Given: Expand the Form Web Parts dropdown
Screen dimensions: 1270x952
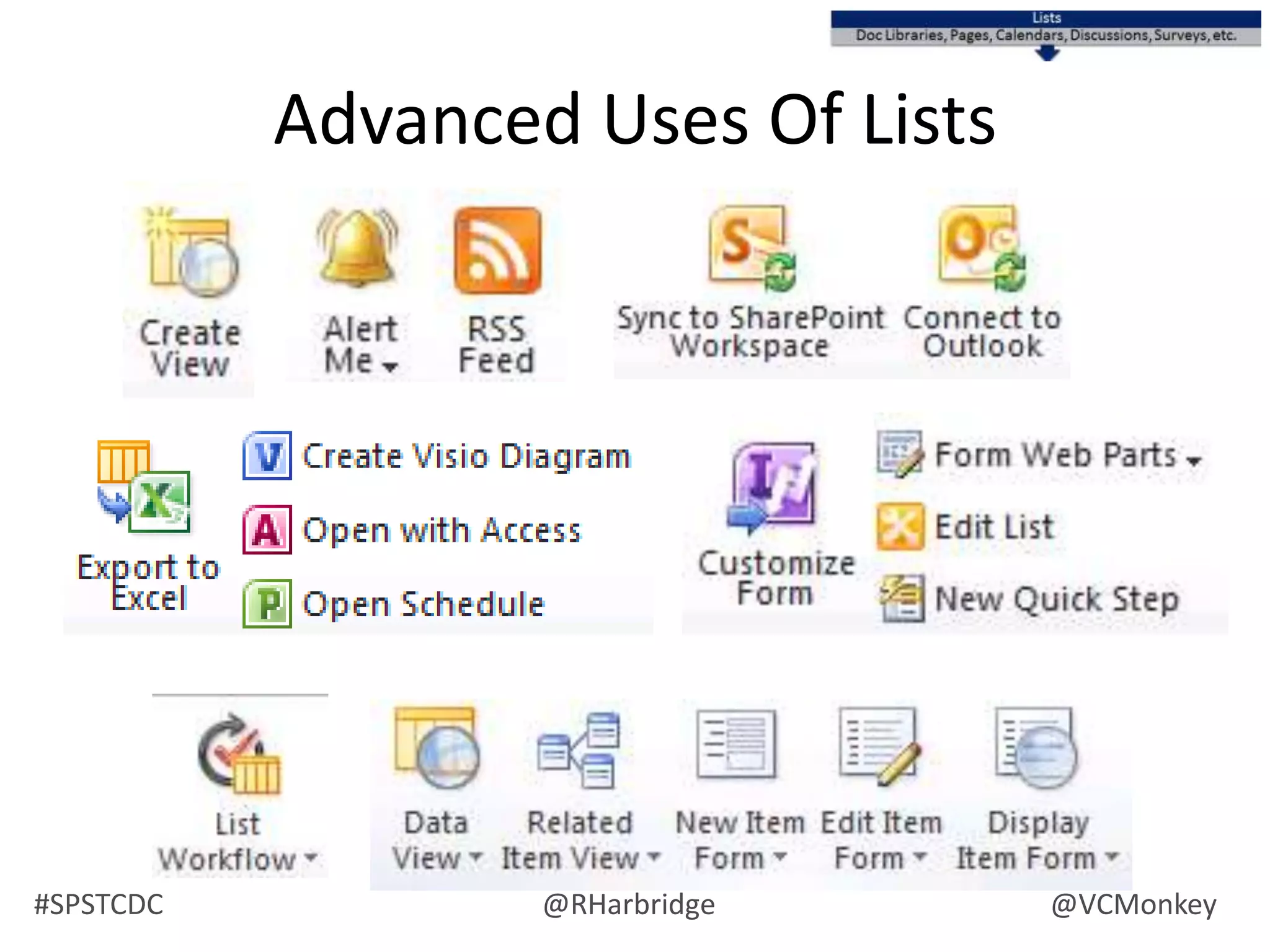Looking at the screenshot, I should pyautogui.click(x=1194, y=461).
